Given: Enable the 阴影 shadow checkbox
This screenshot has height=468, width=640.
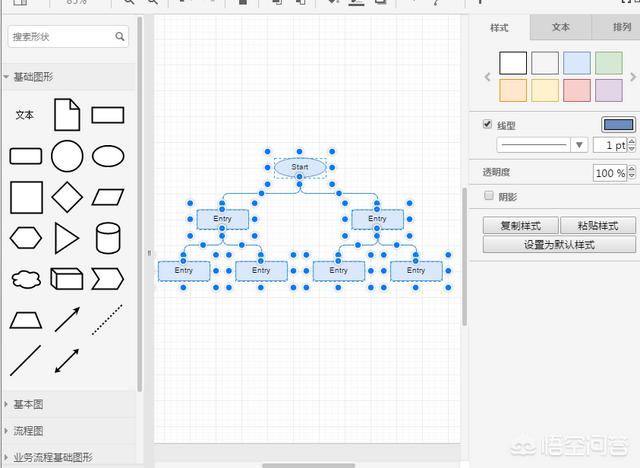Looking at the screenshot, I should click(488, 196).
